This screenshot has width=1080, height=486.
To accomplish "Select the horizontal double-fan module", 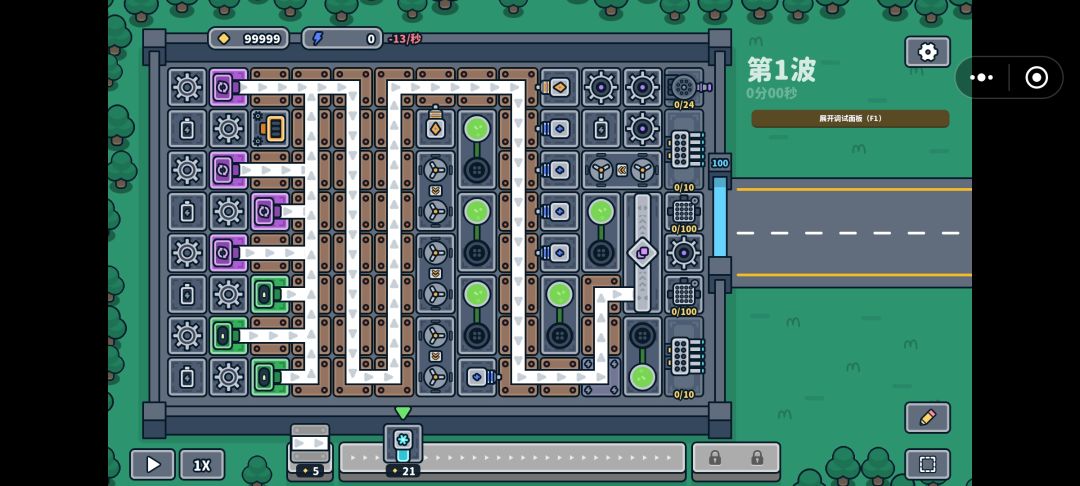I will click(621, 170).
